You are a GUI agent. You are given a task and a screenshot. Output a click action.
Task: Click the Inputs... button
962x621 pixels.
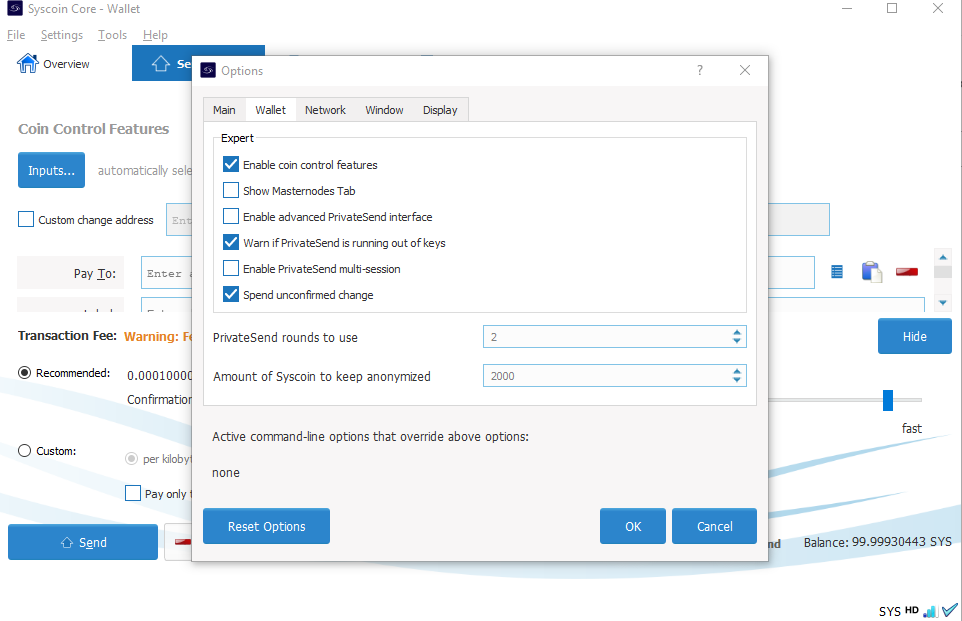[52, 170]
